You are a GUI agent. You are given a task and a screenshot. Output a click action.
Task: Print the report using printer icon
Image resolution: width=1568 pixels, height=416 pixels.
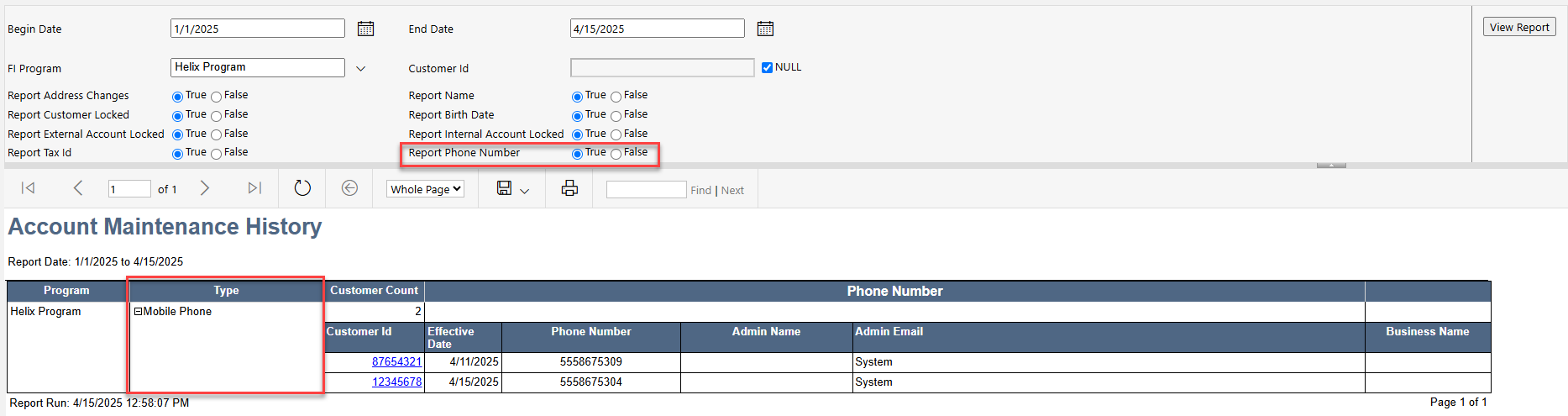[569, 188]
